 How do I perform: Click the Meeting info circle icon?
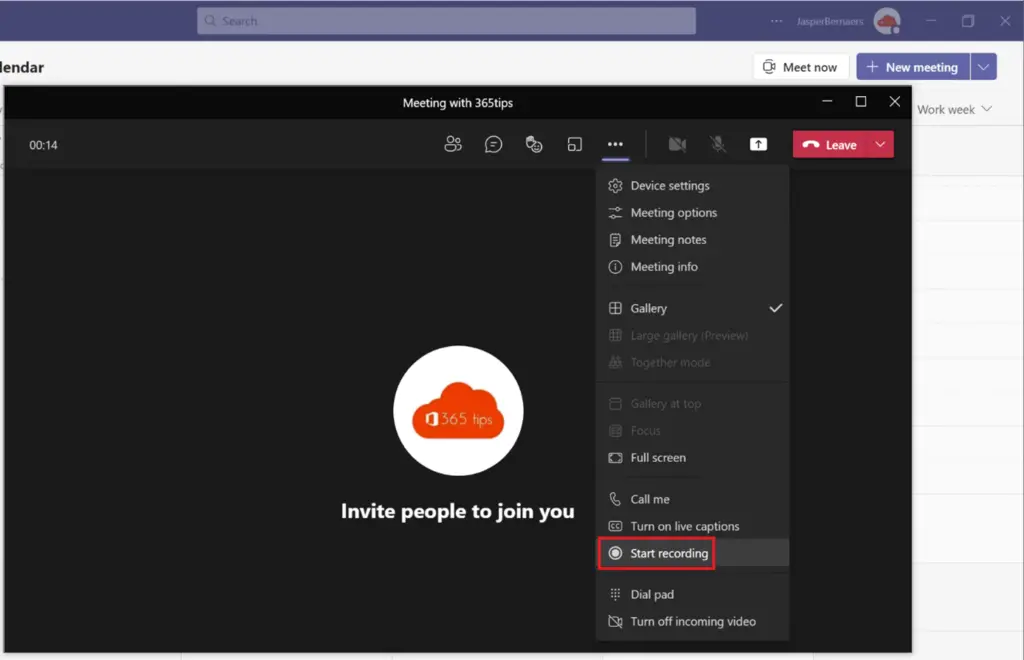point(615,266)
